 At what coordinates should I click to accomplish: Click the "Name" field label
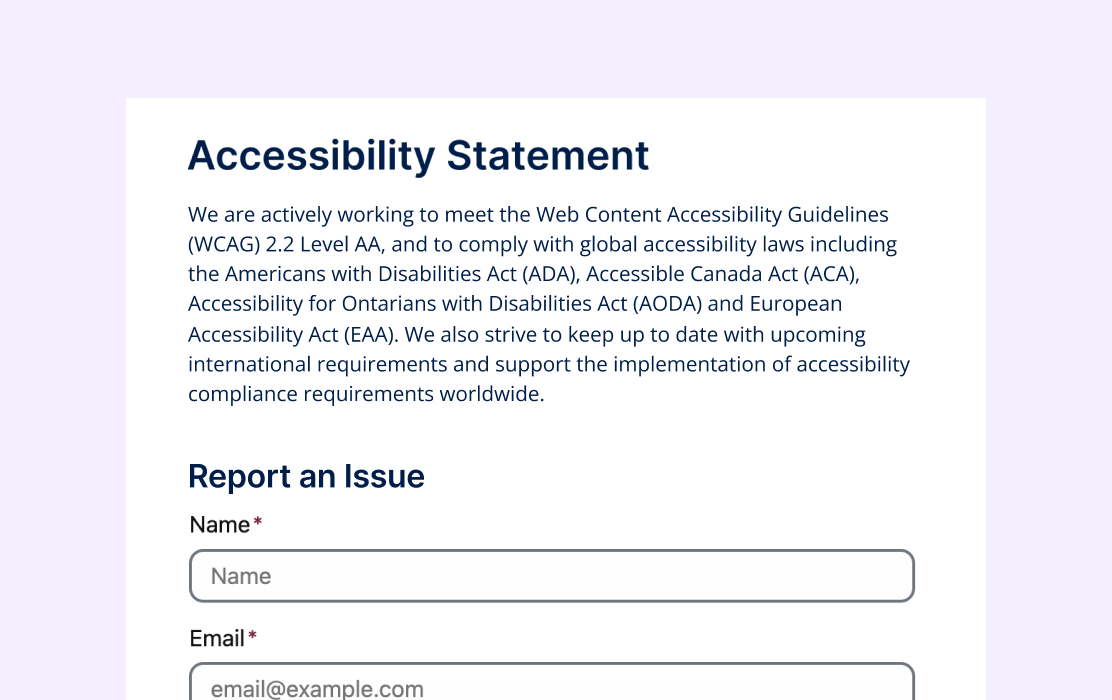pyautogui.click(x=219, y=525)
